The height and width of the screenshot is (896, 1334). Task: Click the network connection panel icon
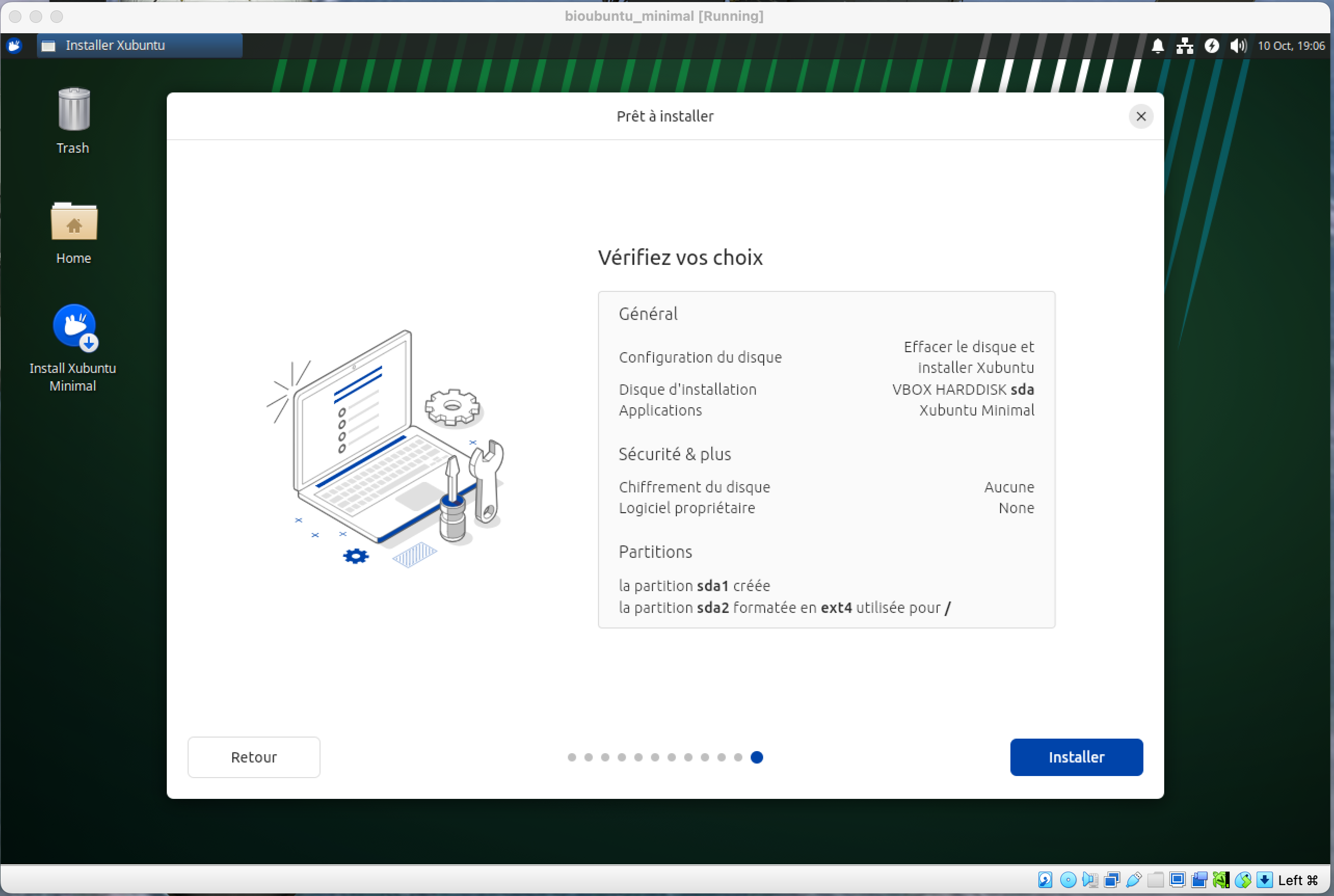click(1184, 46)
